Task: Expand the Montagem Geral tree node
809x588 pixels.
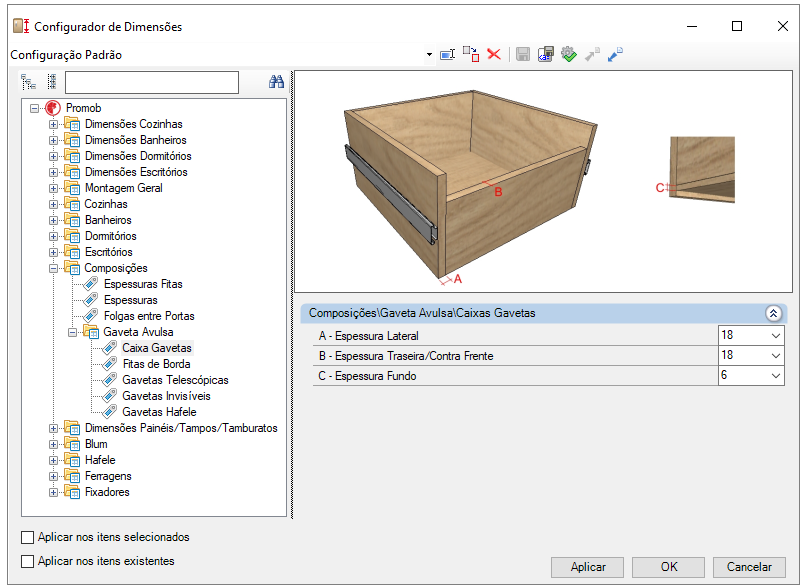Action: tap(54, 188)
